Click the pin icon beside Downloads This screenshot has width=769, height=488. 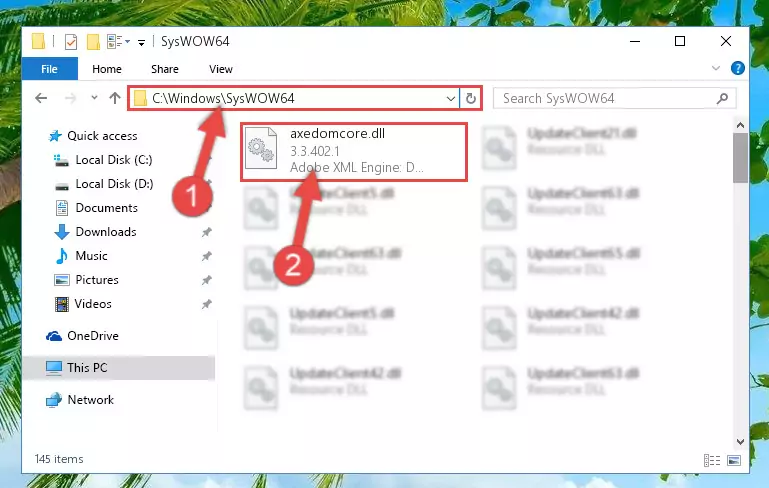coord(206,232)
